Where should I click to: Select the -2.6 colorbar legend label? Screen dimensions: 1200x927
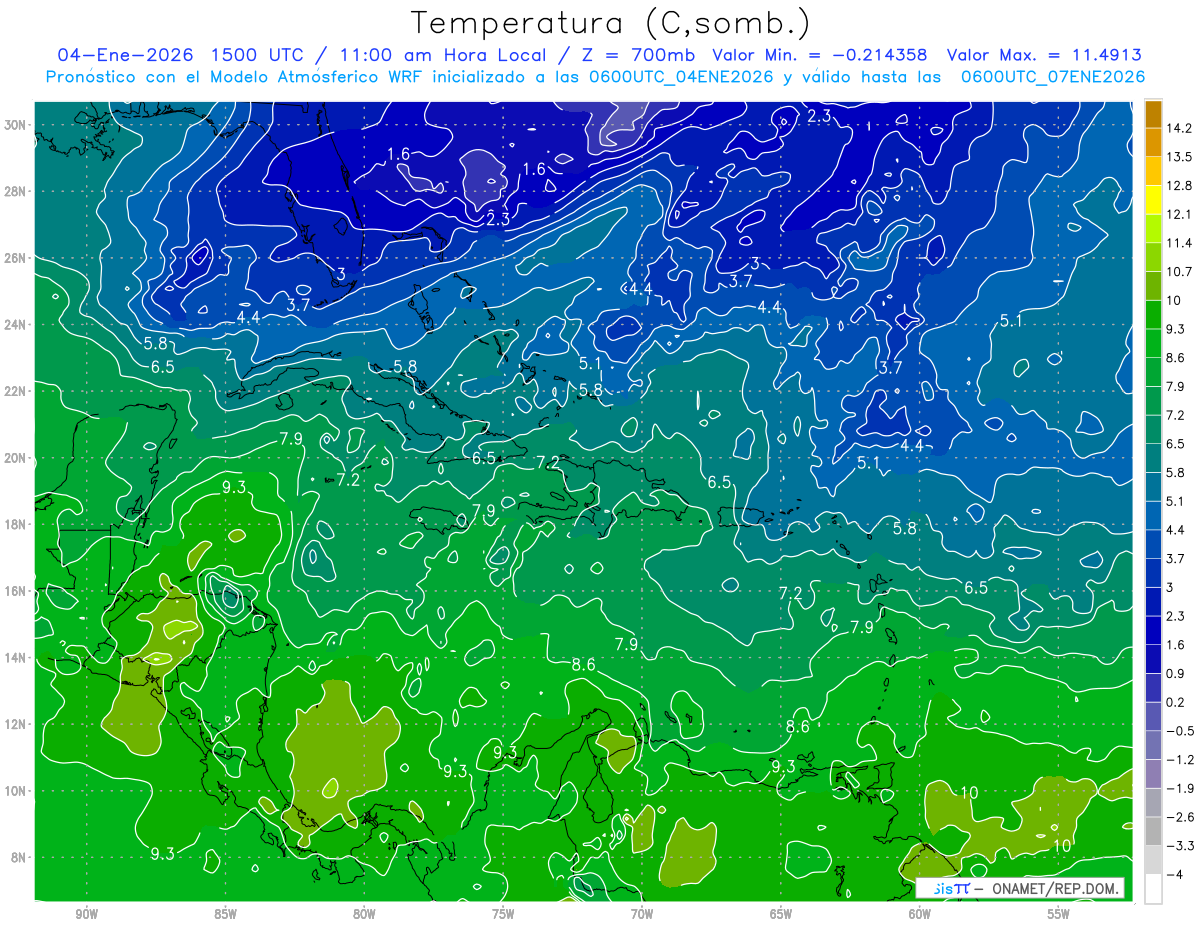tap(1178, 817)
